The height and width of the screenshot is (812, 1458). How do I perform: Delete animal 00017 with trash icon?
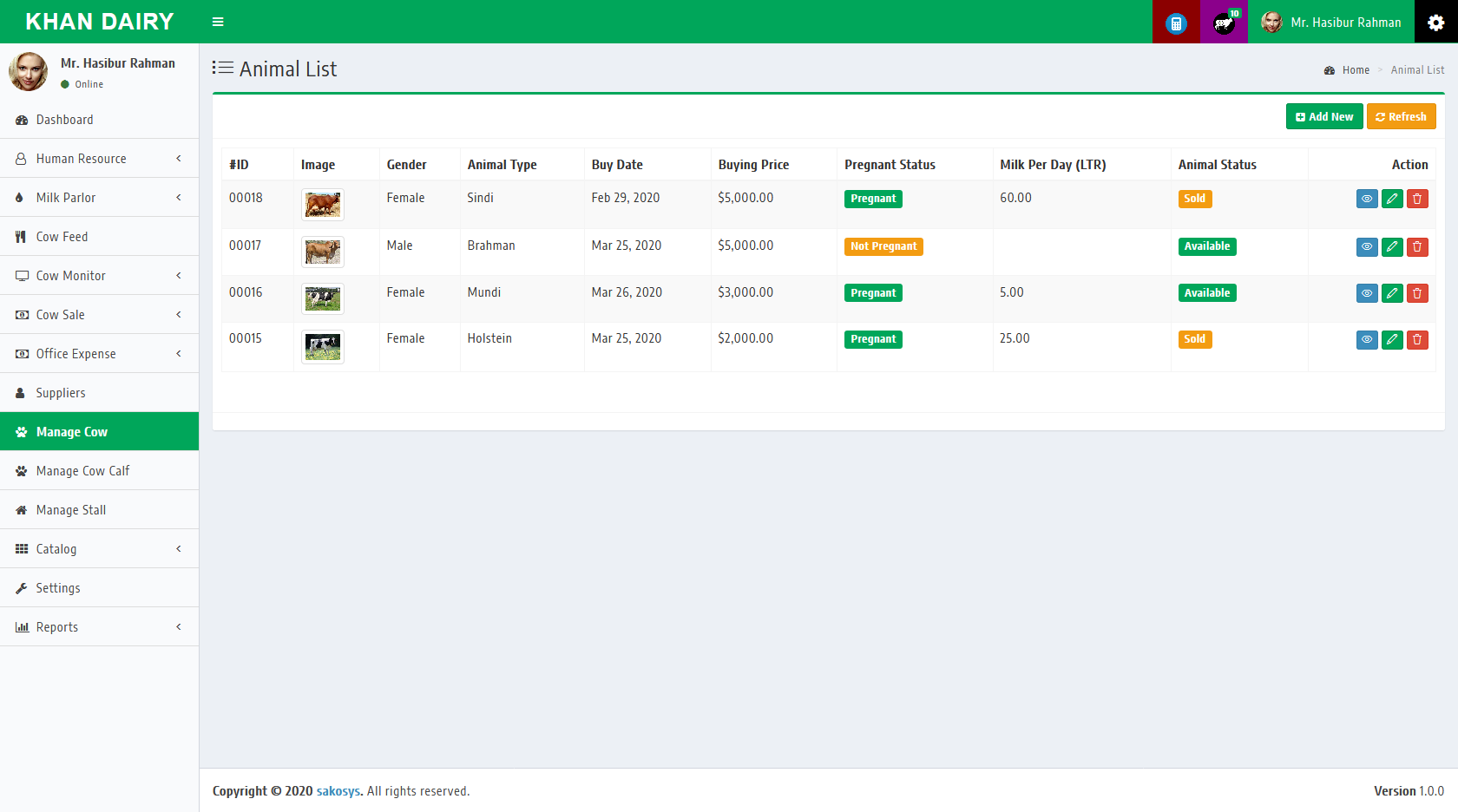1417,246
